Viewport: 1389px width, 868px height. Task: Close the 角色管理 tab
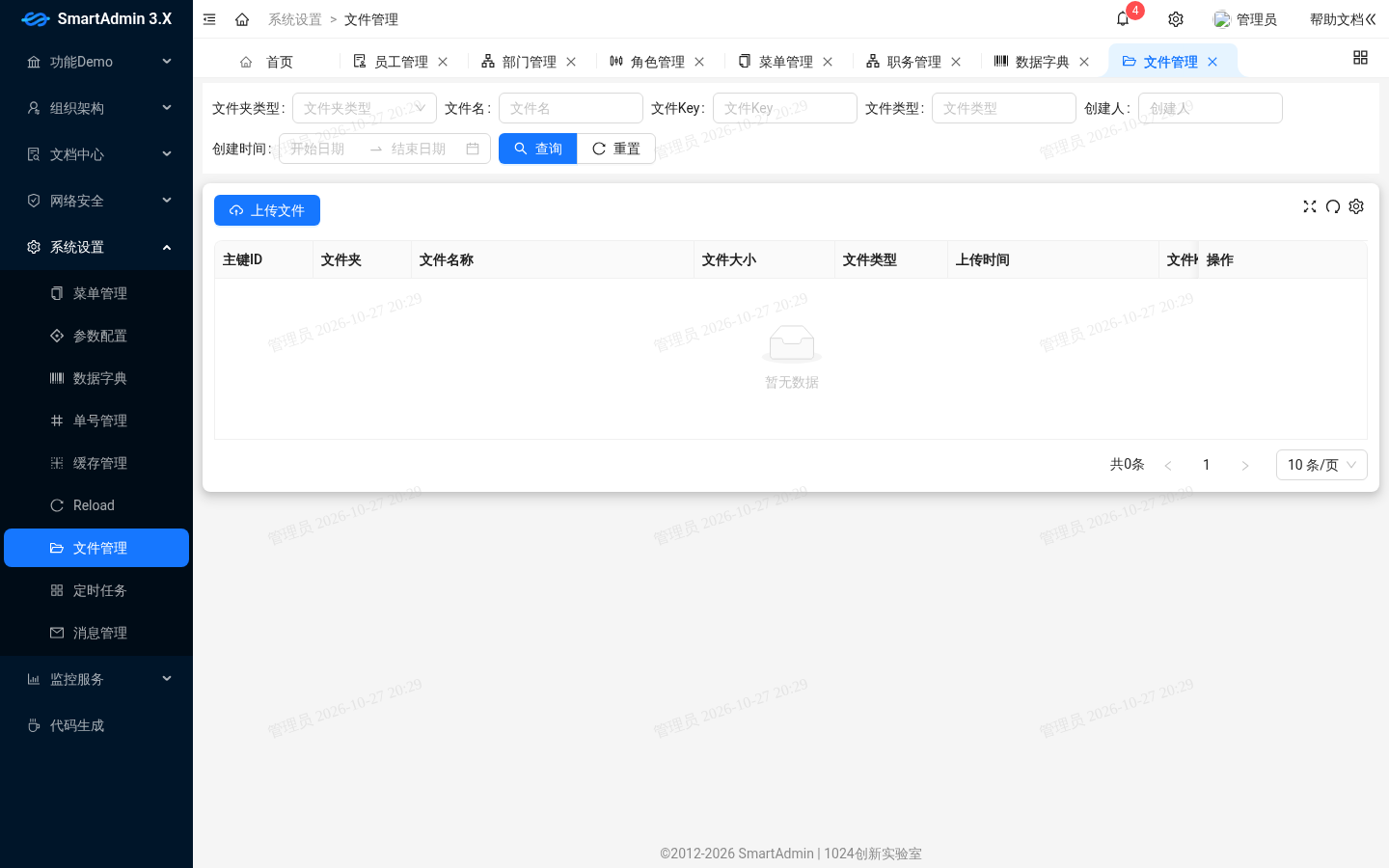(x=699, y=62)
